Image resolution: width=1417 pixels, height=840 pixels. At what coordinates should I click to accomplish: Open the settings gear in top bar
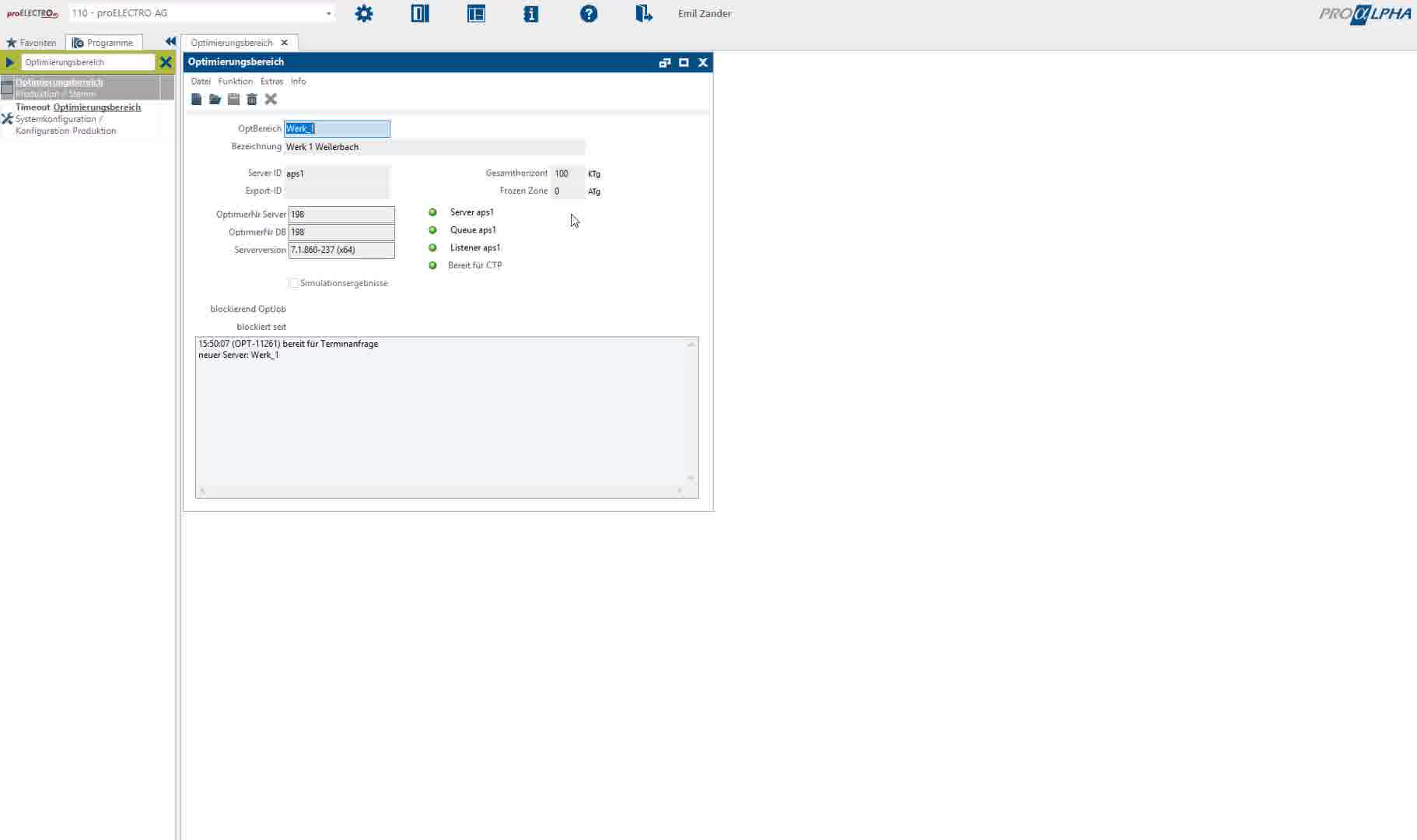point(364,13)
